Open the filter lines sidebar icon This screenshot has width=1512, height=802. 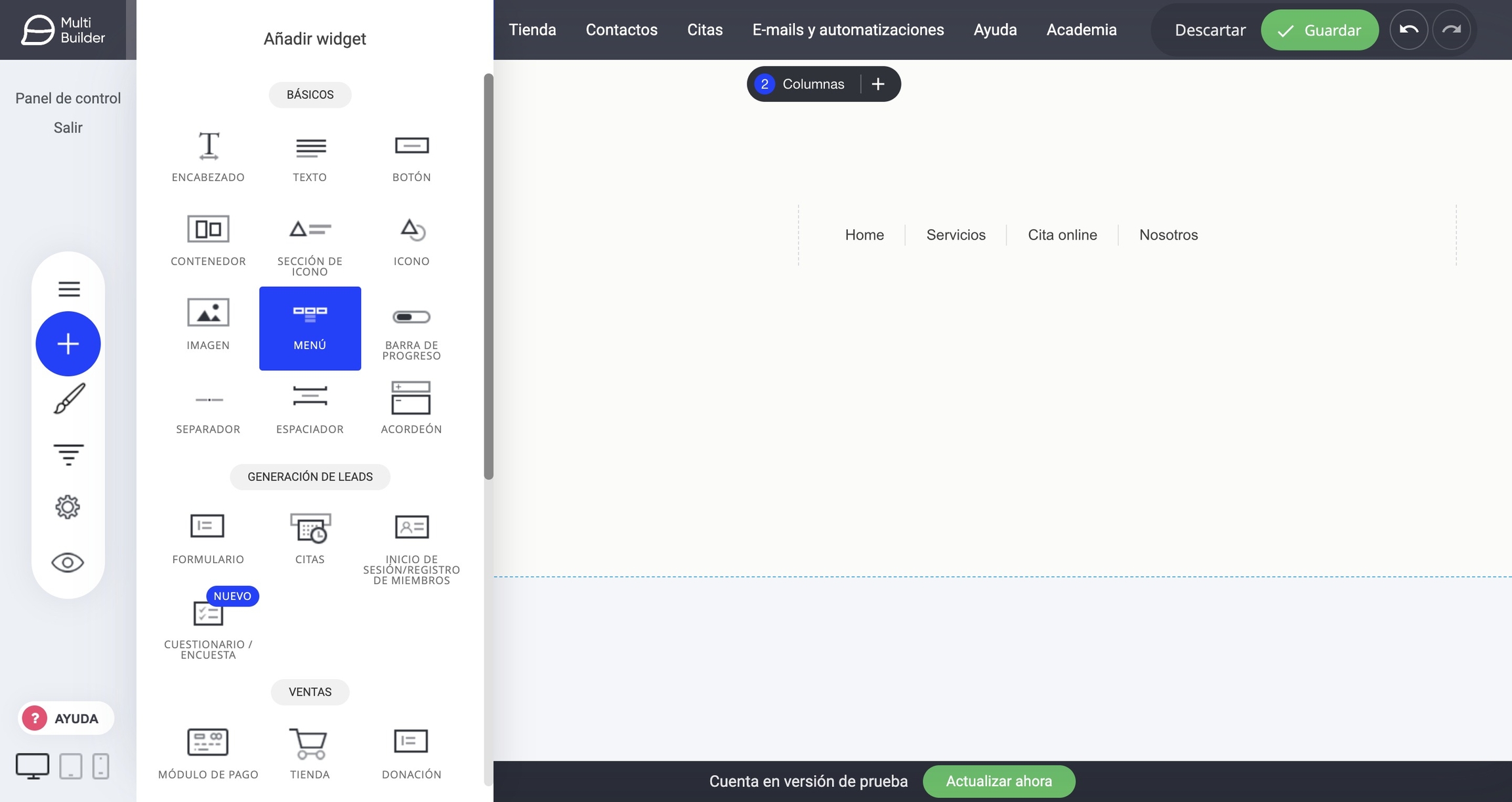(x=68, y=454)
